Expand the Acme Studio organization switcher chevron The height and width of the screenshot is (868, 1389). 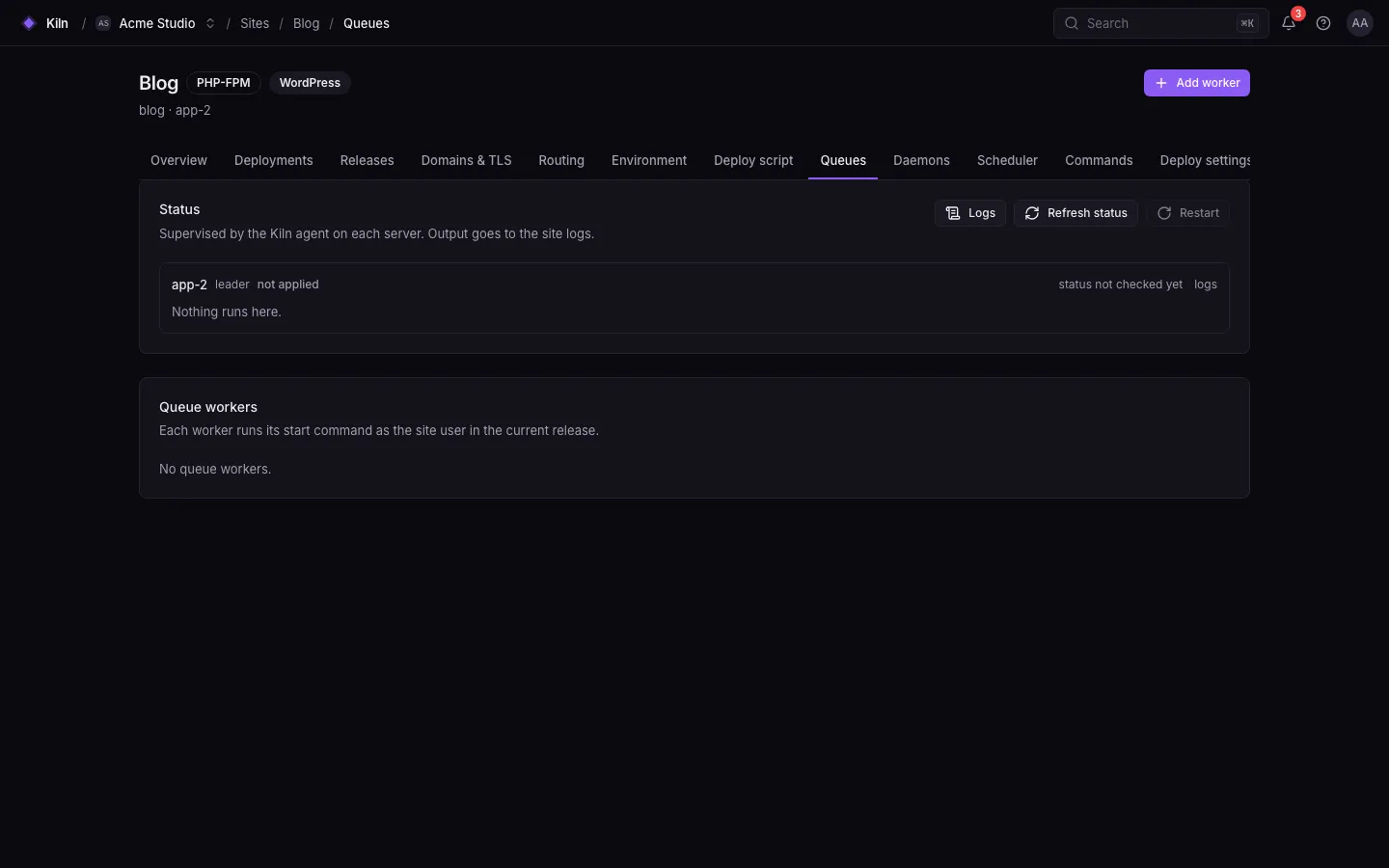[210, 23]
